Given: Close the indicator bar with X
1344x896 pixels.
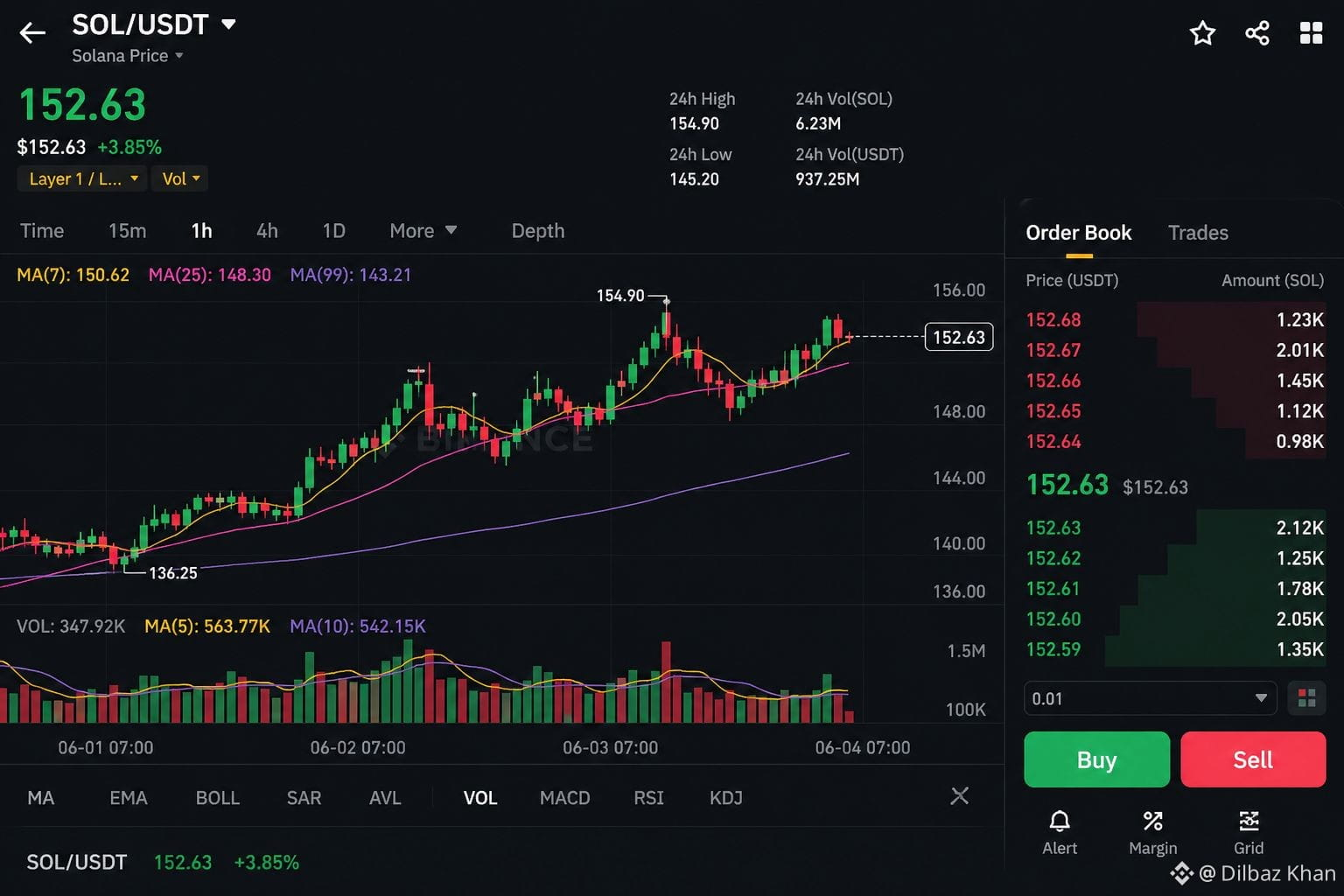Looking at the screenshot, I should click(x=959, y=795).
